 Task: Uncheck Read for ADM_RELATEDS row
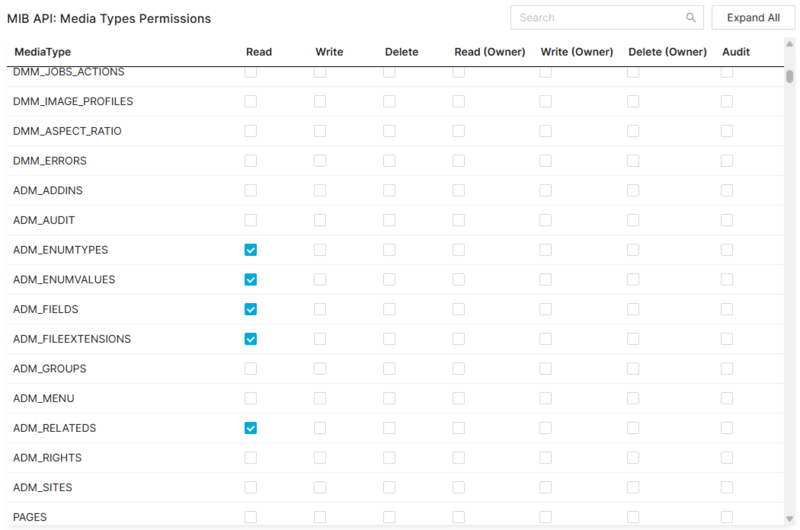pos(251,428)
